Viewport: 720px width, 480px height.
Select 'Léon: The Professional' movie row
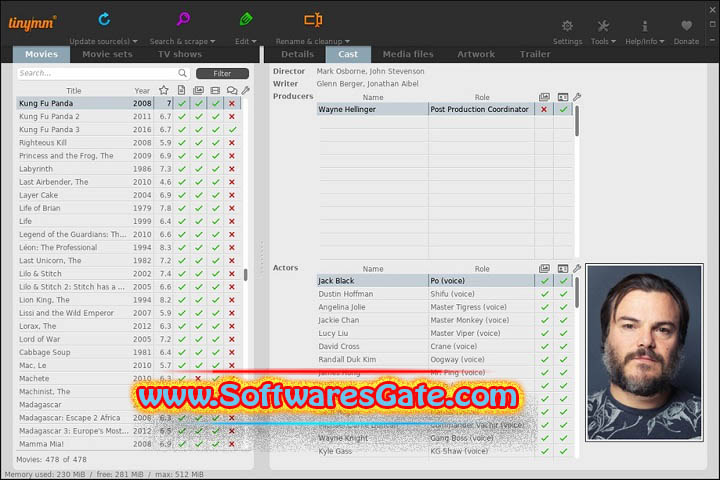(x=129, y=248)
